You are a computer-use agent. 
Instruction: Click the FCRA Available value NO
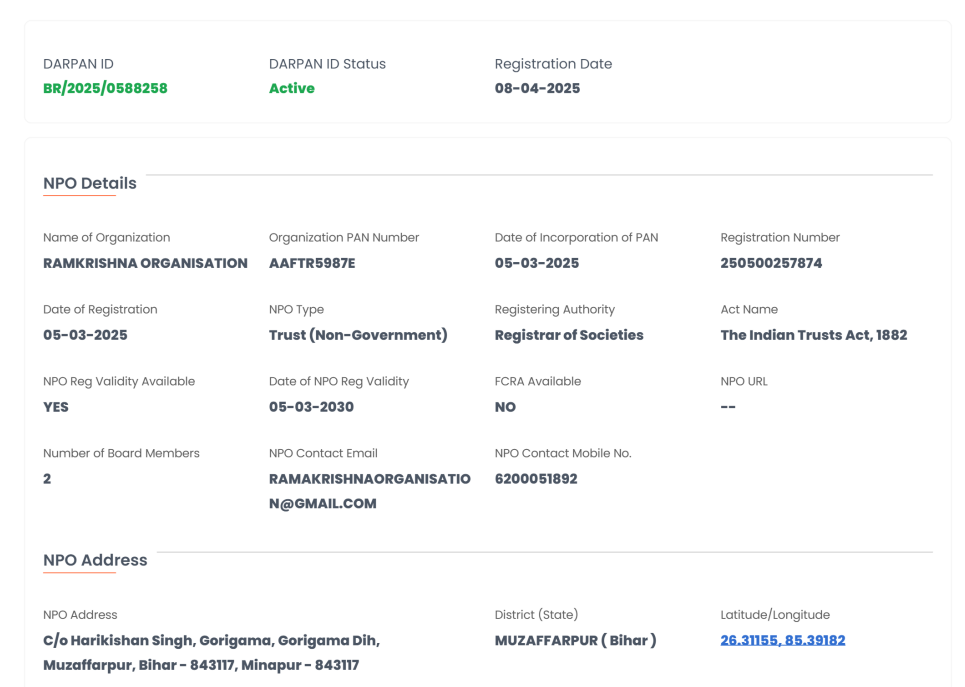(x=505, y=407)
